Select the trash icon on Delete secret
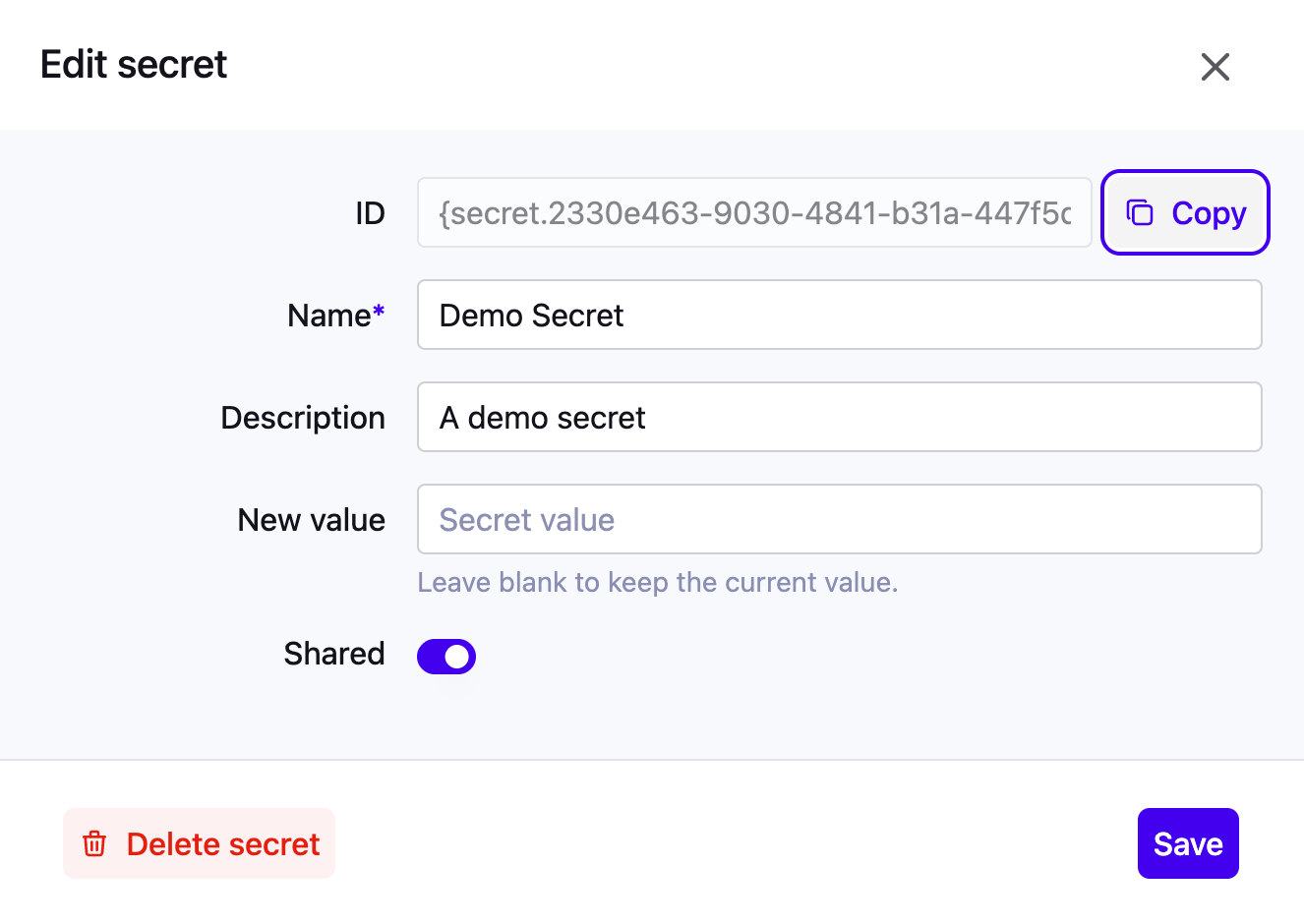This screenshot has height=924, width=1304. [93, 843]
